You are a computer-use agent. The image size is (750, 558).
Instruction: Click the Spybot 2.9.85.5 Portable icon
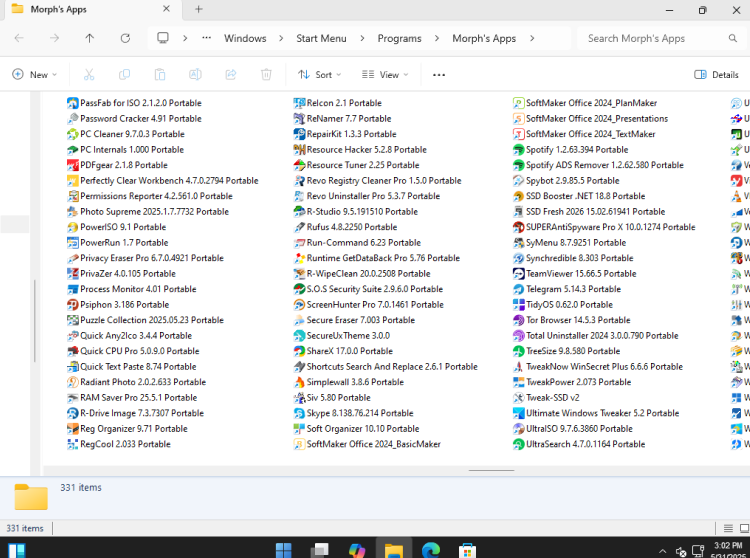[518, 181]
